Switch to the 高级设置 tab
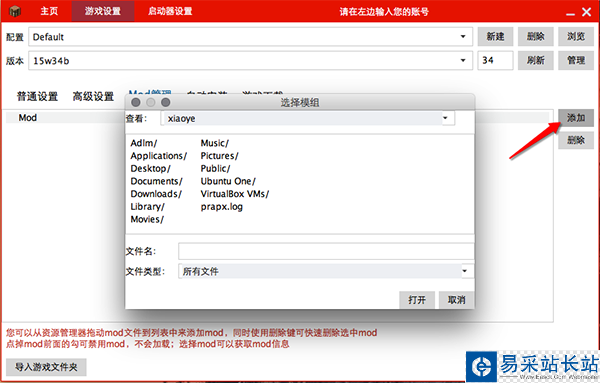Viewport: 600px width, 383px height. point(93,96)
